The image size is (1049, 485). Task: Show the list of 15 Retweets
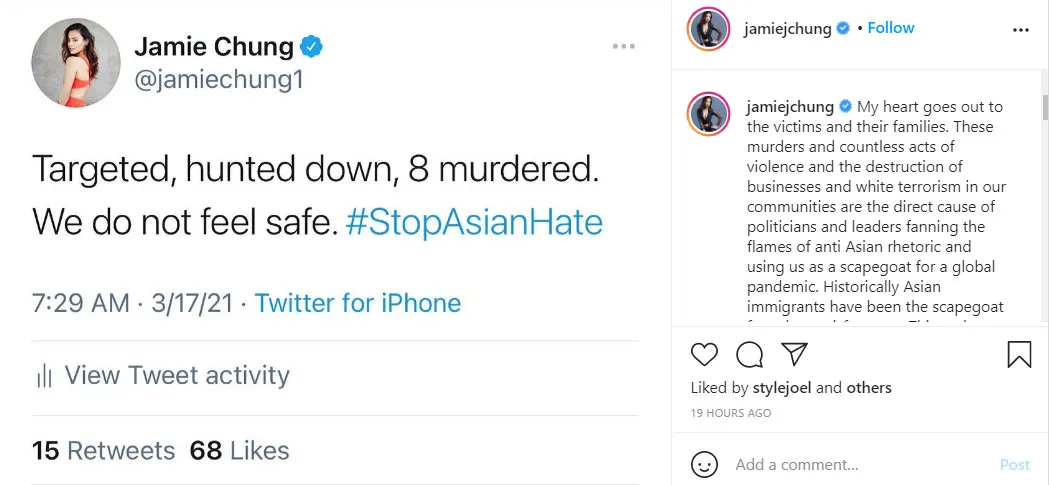pyautogui.click(x=103, y=450)
